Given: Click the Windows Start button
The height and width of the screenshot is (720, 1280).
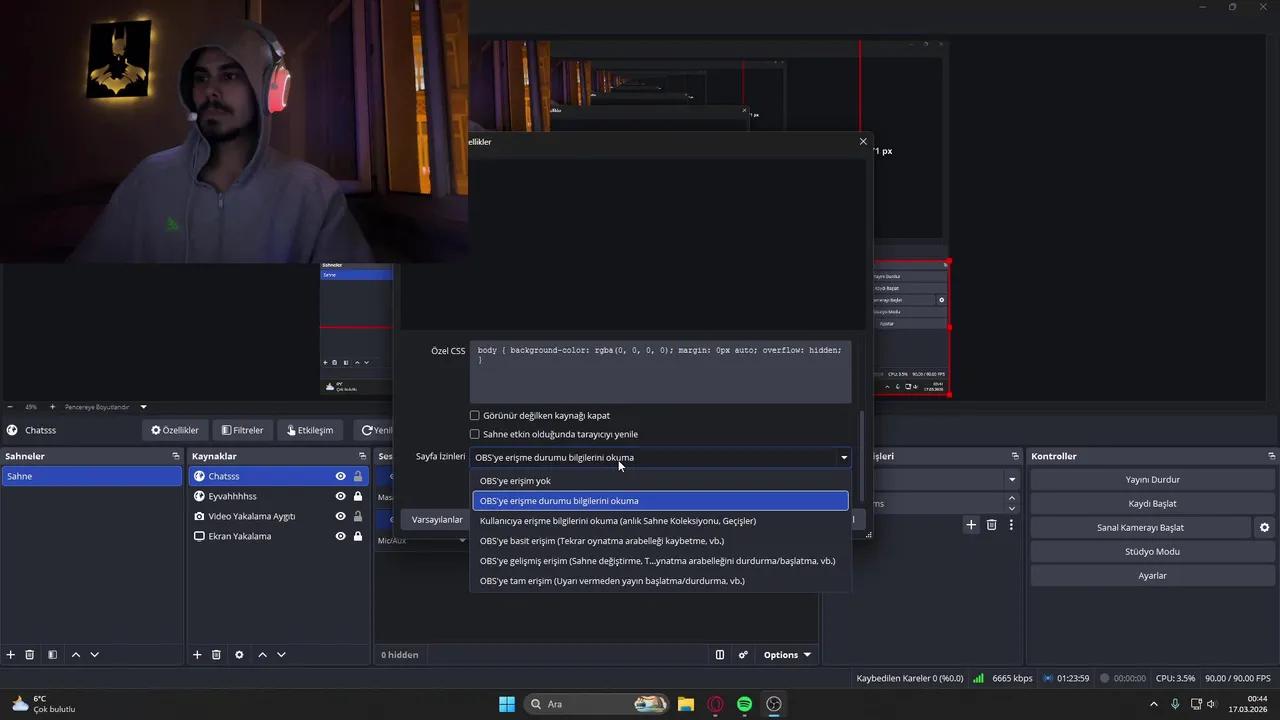Looking at the screenshot, I should pyautogui.click(x=507, y=704).
